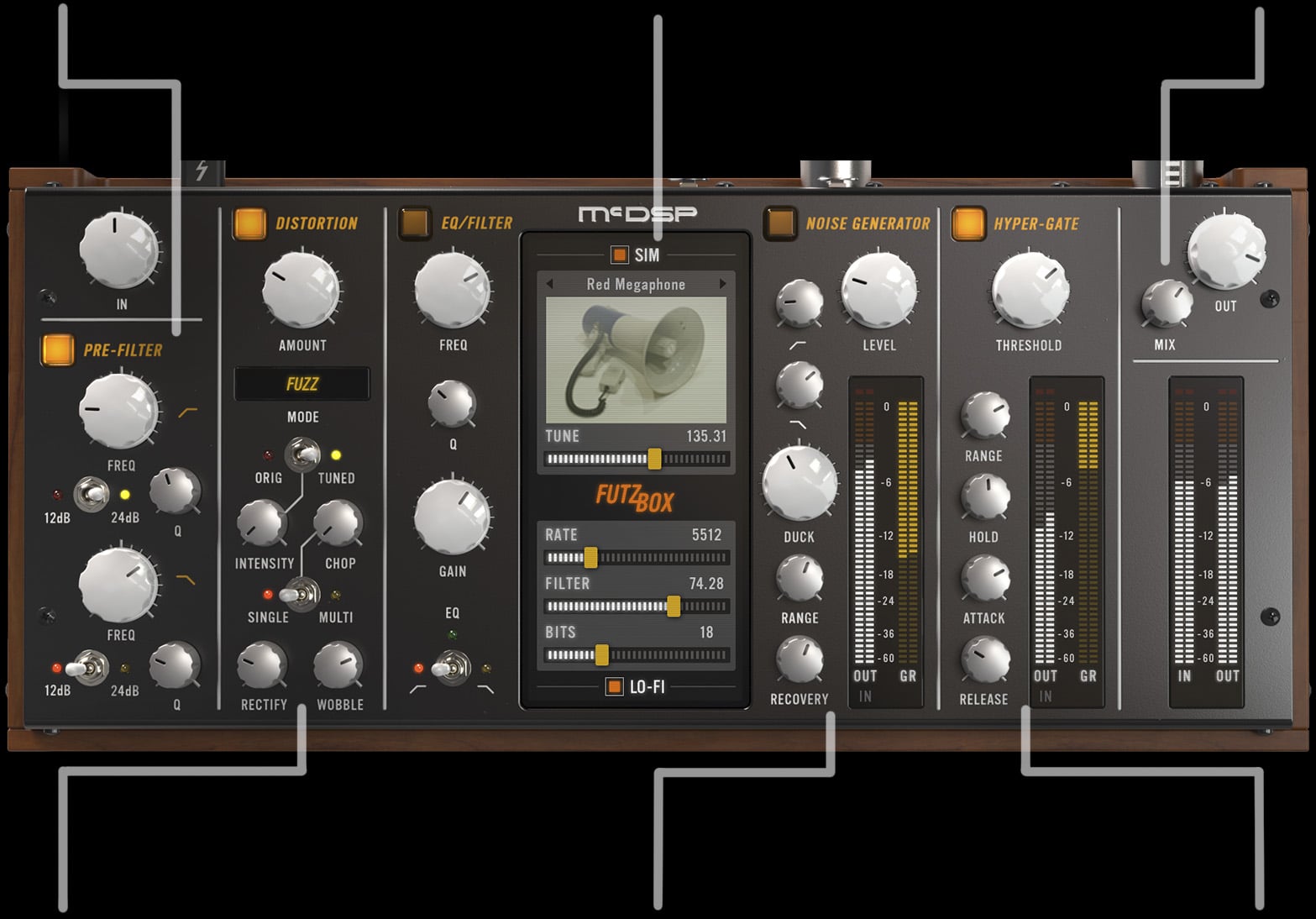
Task: Click the DUCK knob
Action: [x=800, y=485]
